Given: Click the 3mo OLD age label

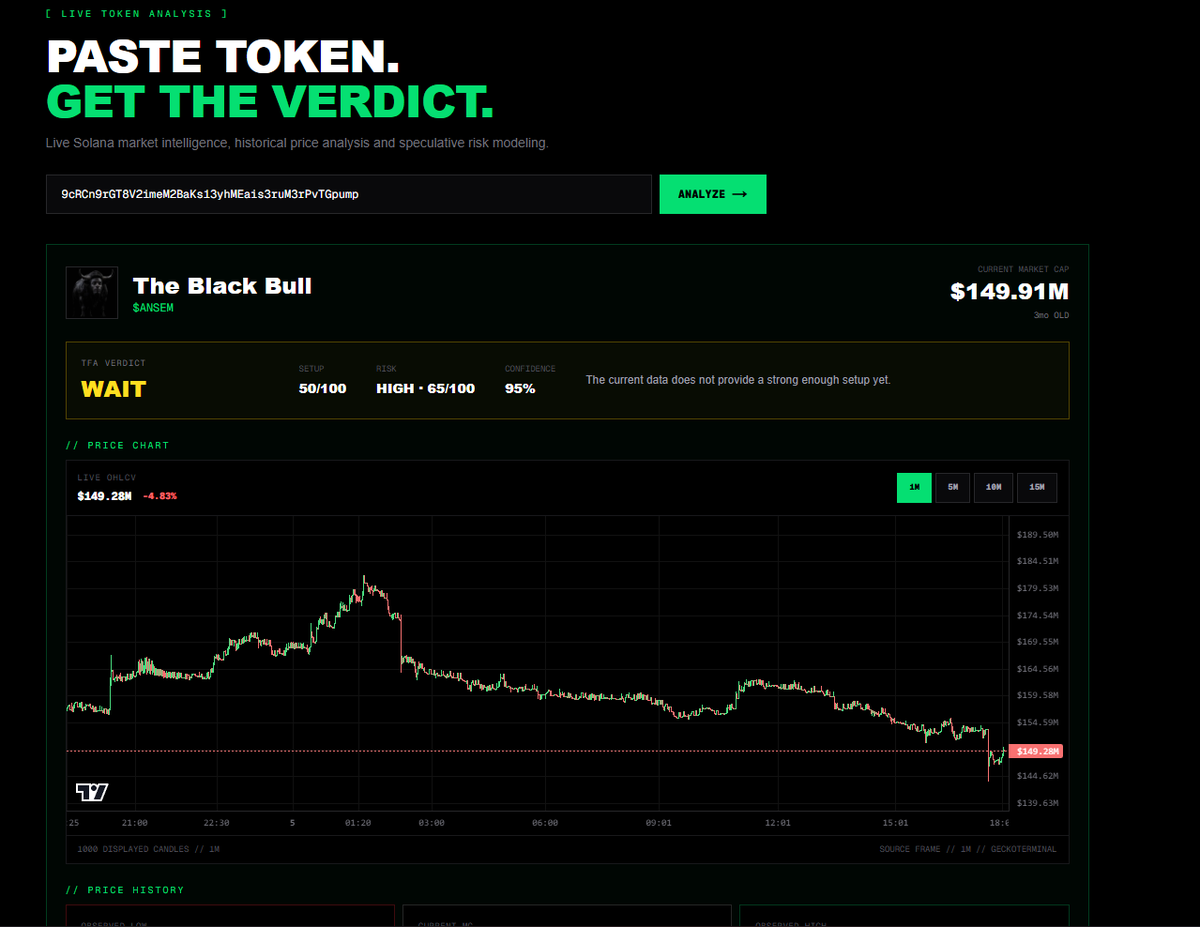Looking at the screenshot, I should pos(1052,315).
